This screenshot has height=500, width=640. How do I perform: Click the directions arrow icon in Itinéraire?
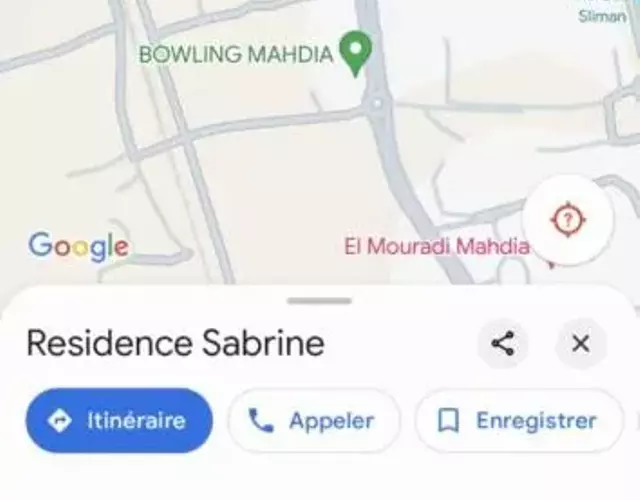point(60,420)
